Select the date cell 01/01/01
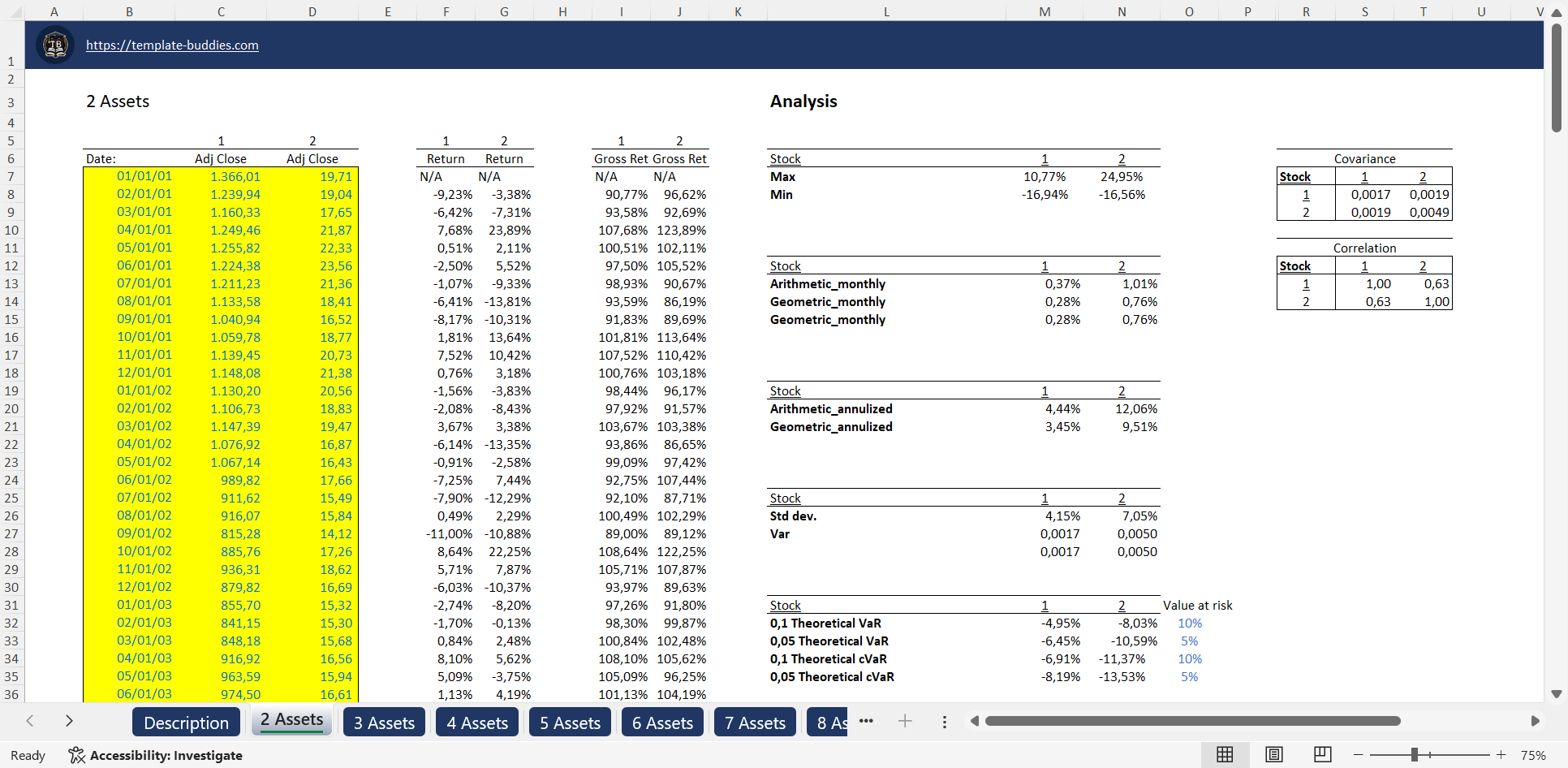Viewport: 1568px width, 768px height. coord(144,176)
